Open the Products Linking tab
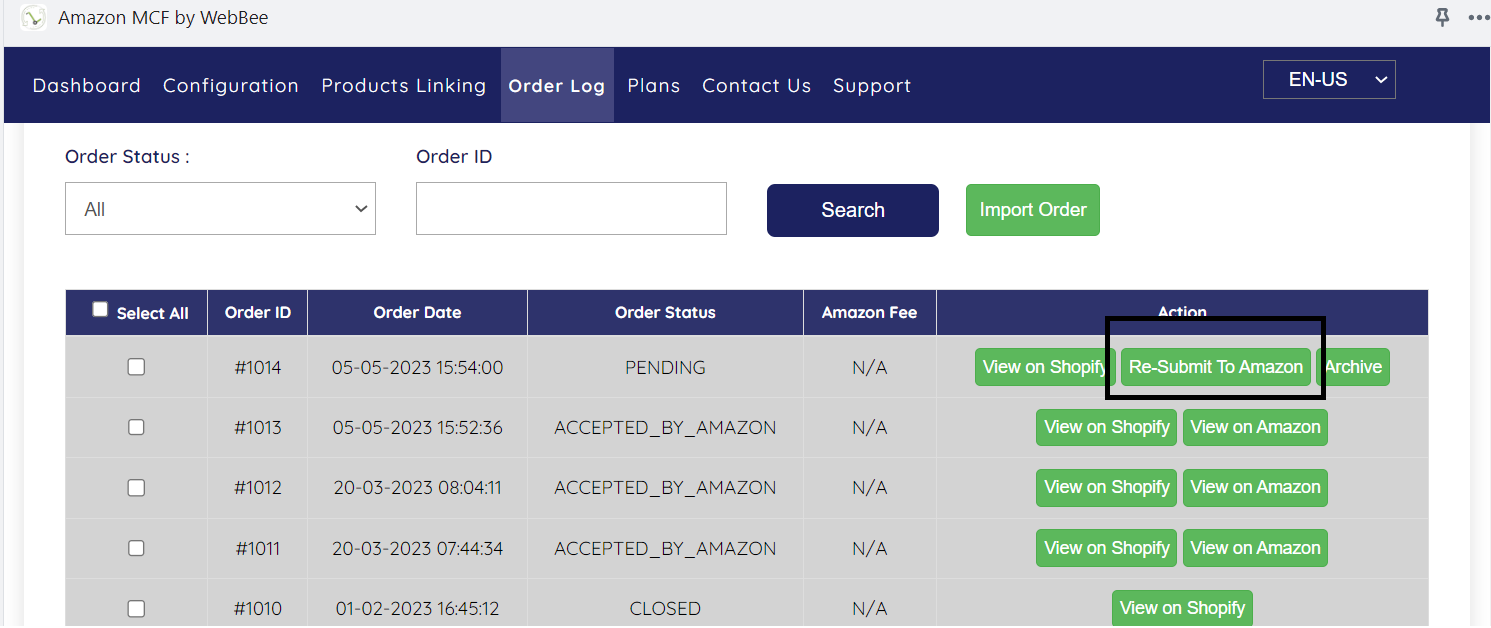Screen dimensions: 1491x628 pyautogui.click(x=404, y=86)
